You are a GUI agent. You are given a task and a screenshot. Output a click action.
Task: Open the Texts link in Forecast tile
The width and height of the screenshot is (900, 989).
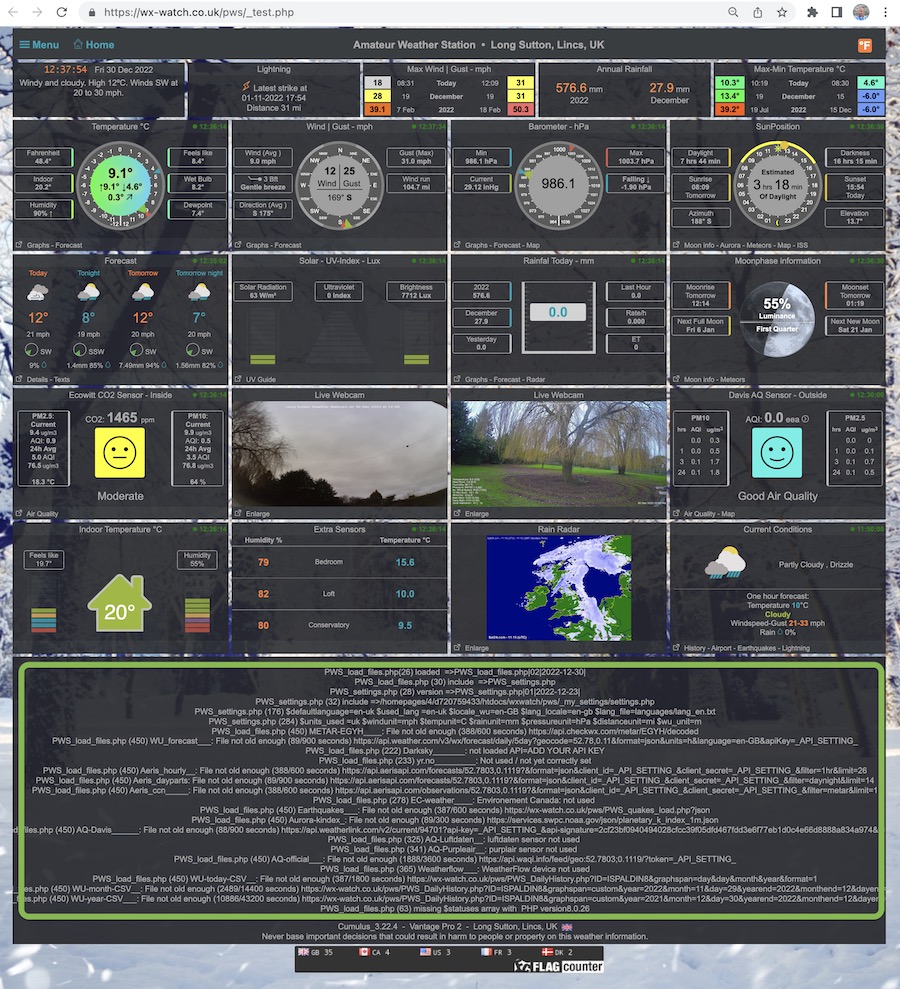point(62,380)
